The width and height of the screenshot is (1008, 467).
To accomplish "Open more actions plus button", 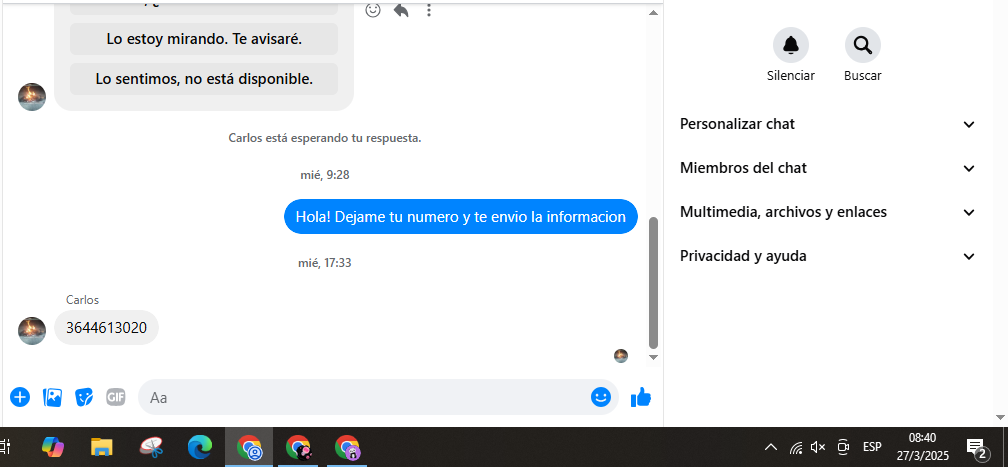I will coord(20,397).
